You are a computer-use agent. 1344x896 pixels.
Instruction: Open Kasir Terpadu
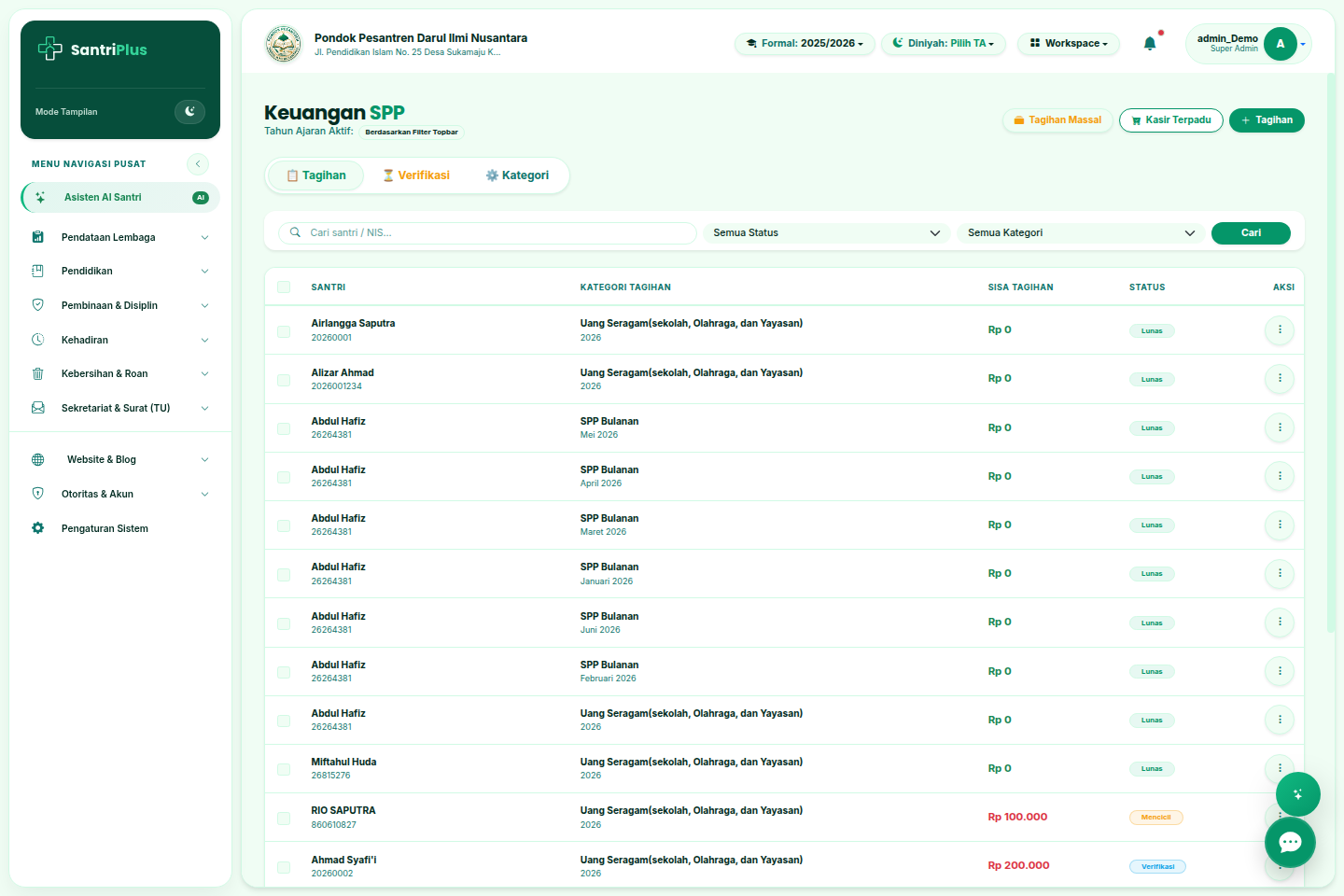tap(1171, 120)
